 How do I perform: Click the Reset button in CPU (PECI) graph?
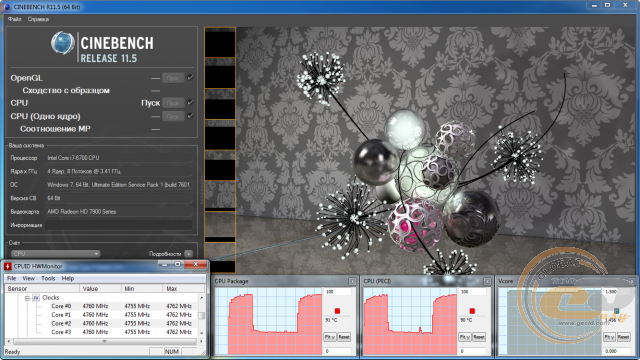pos(479,337)
